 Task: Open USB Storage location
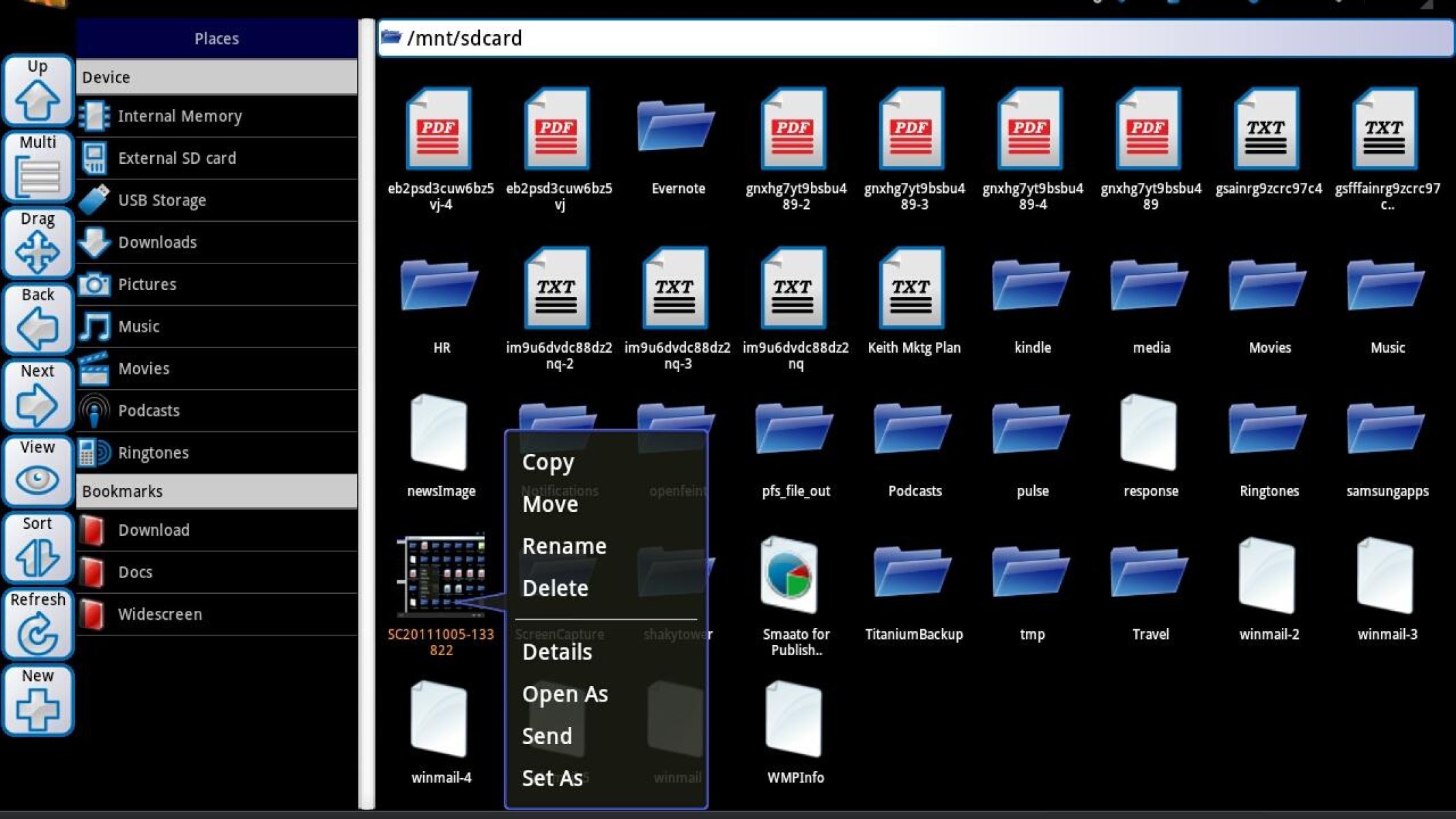[x=162, y=201]
